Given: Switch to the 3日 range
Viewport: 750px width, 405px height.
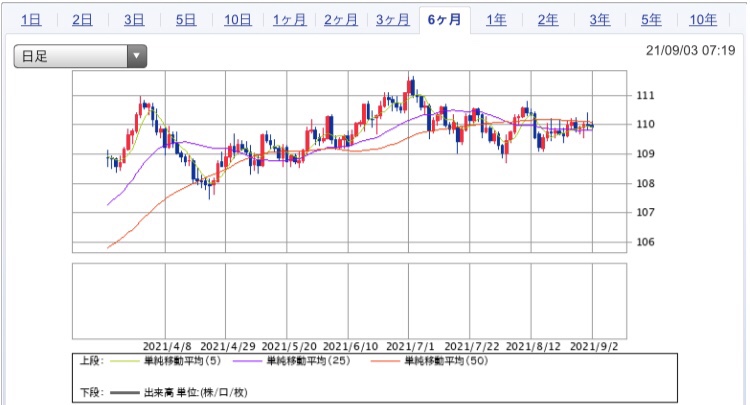Looking at the screenshot, I should (134, 20).
